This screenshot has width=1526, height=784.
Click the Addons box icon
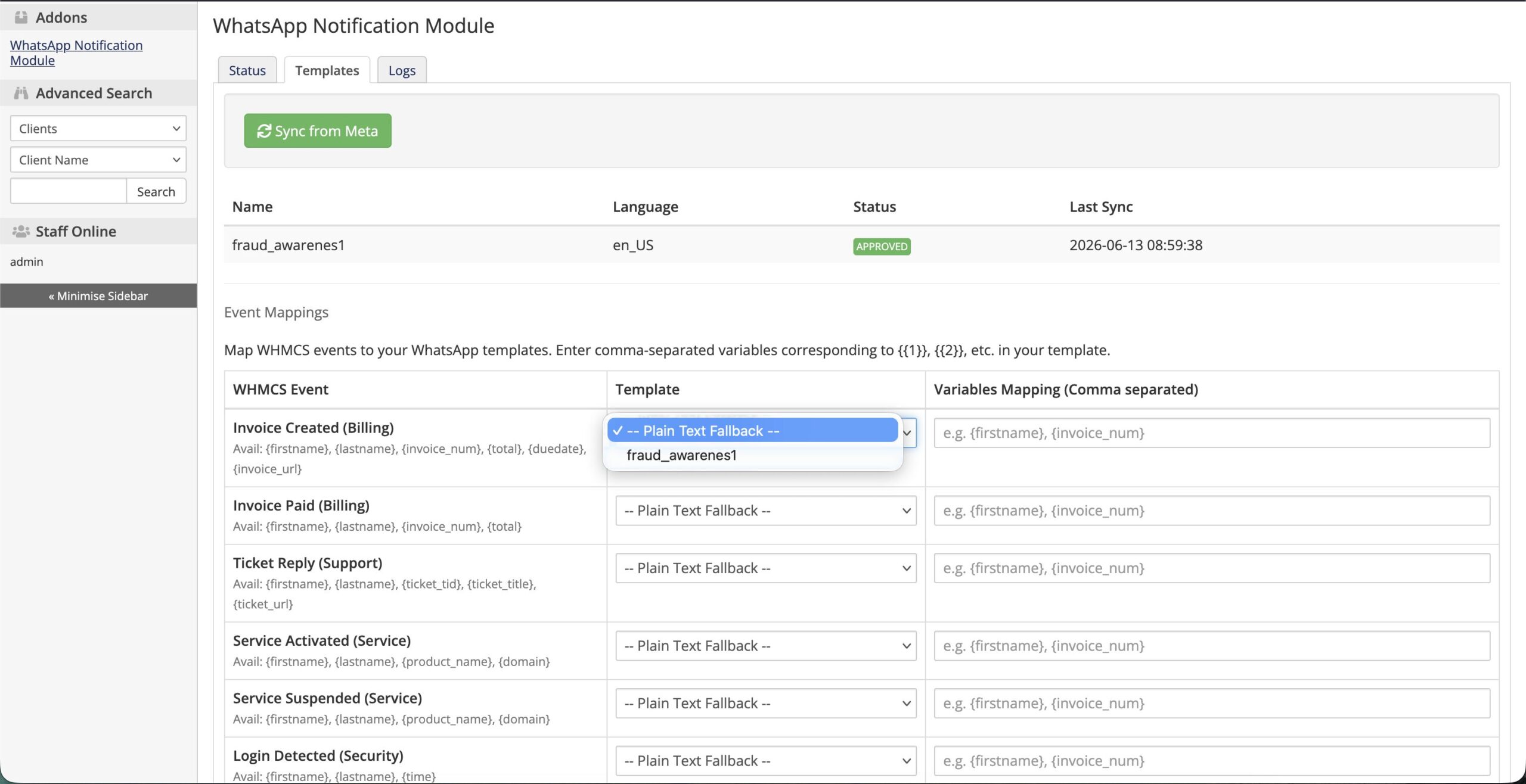pyautogui.click(x=21, y=17)
